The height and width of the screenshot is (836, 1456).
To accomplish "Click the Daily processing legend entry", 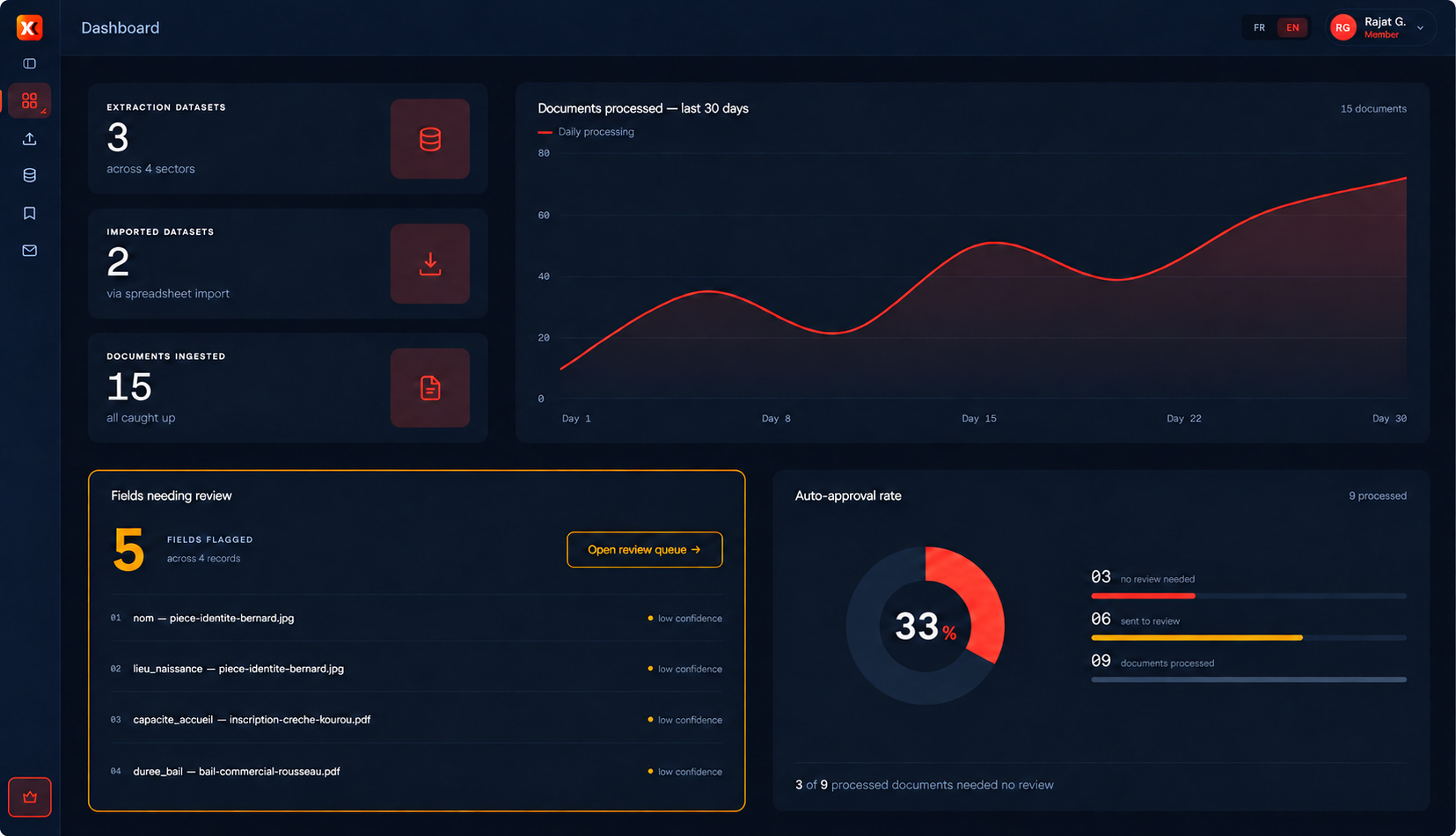I will (586, 132).
